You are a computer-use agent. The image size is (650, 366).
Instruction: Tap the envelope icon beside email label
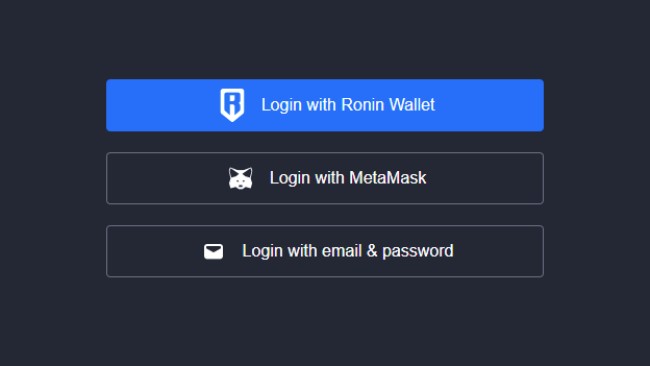click(213, 251)
